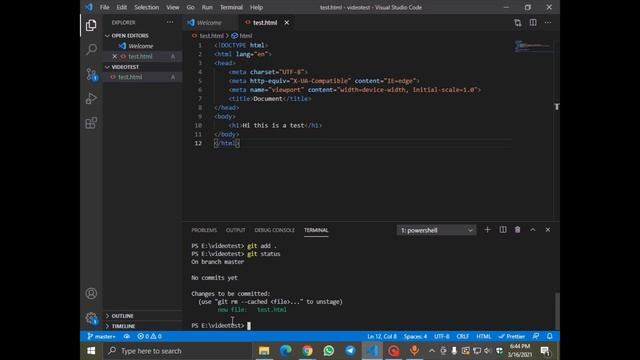Open Google Chrome from taskbar
This screenshot has height=360, width=640.
tap(307, 351)
